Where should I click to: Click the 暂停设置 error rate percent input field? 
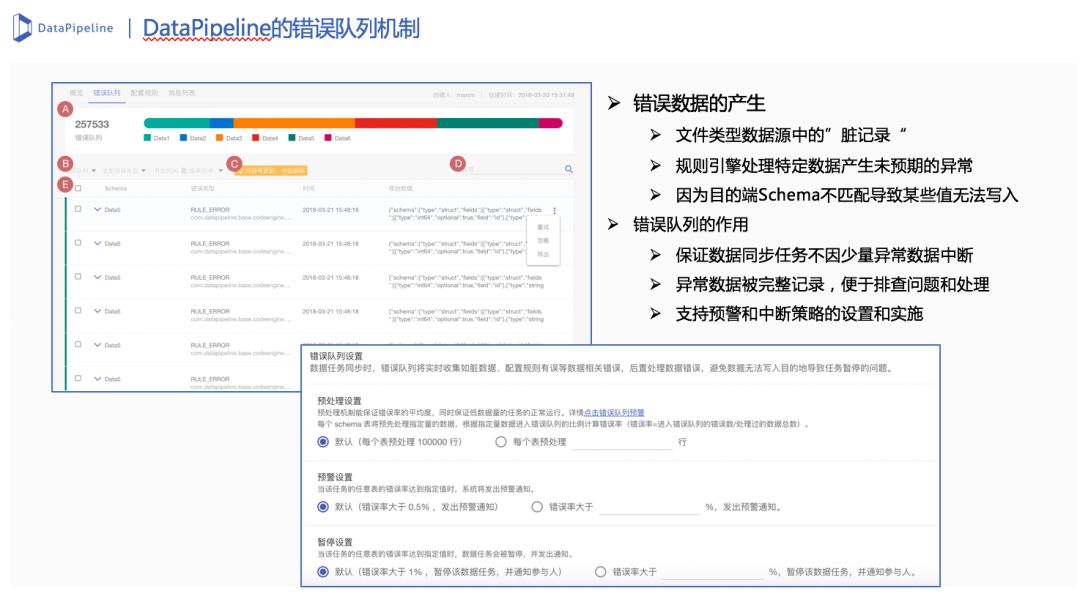click(x=713, y=572)
